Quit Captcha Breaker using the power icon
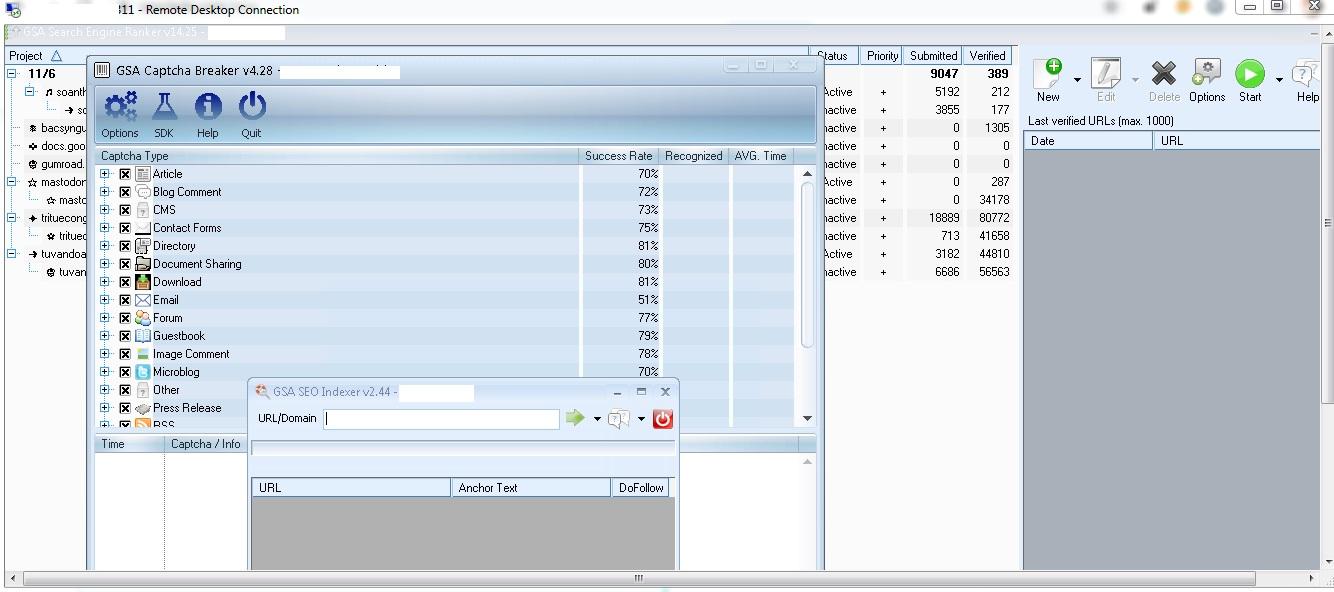The height and width of the screenshot is (592, 1334). point(251,104)
